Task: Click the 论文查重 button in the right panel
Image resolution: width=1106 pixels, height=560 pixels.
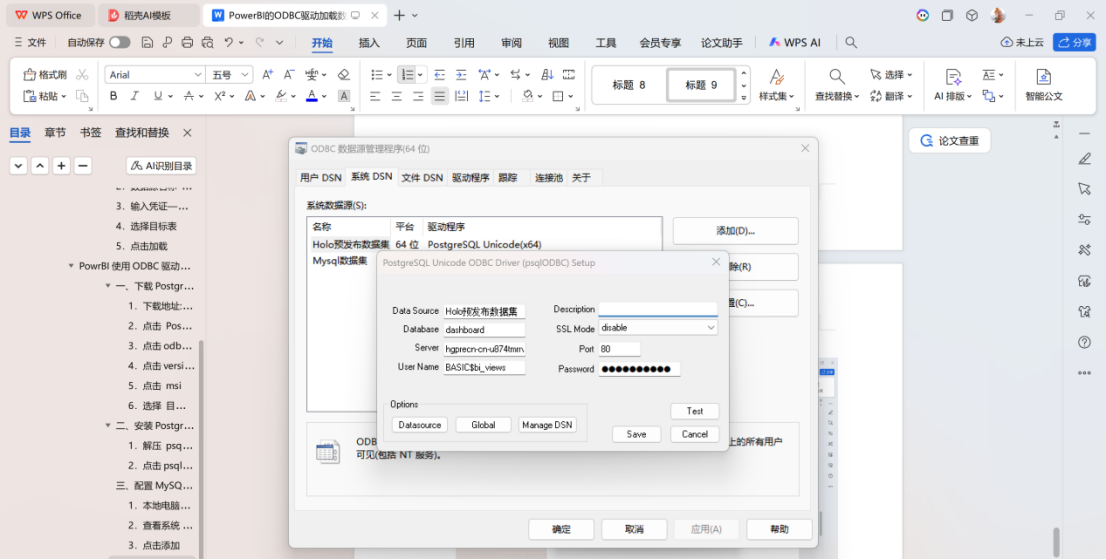Action: pos(949,141)
